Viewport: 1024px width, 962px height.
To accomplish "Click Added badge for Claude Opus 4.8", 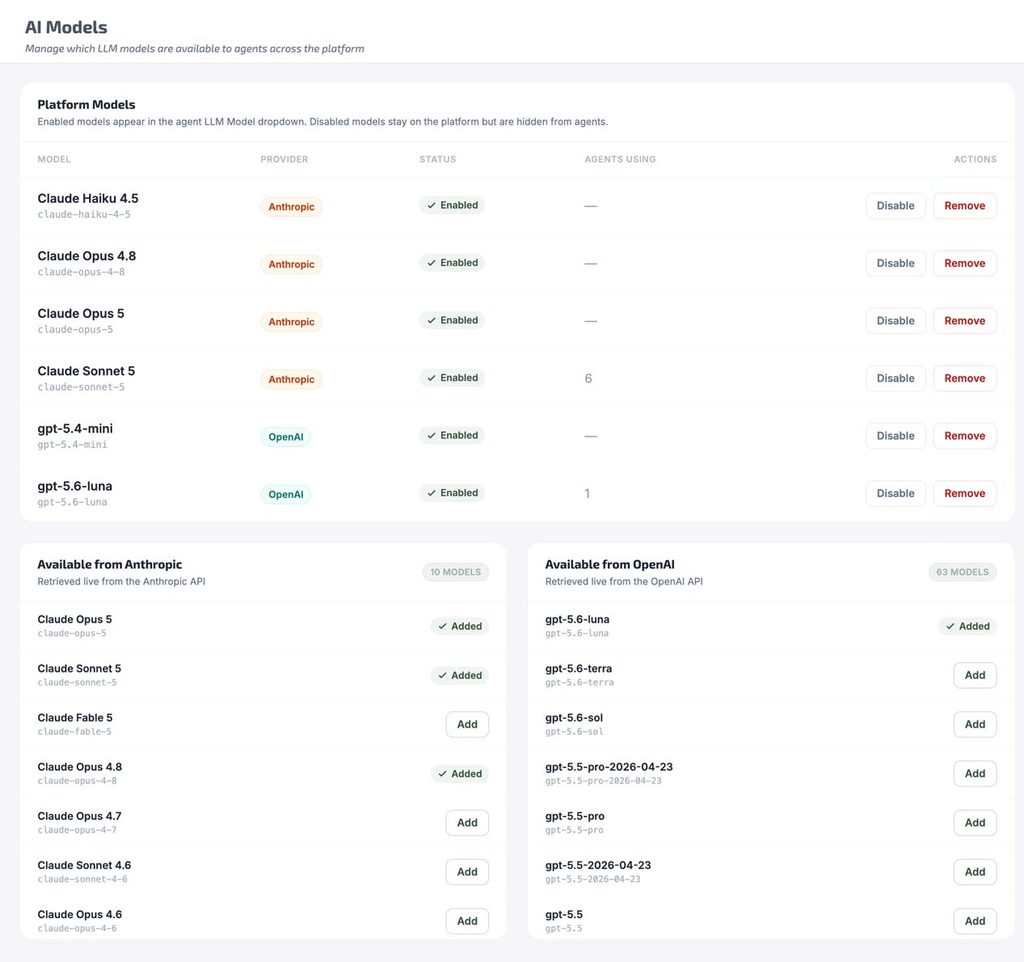I will (460, 774).
